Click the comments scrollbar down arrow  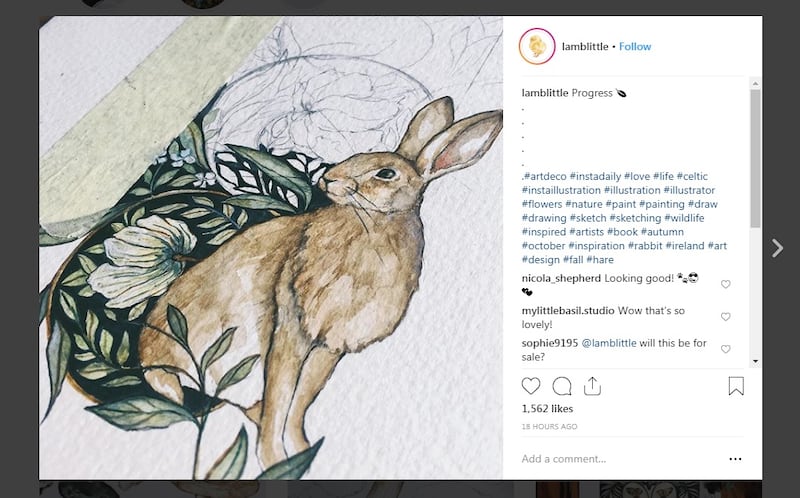click(755, 361)
